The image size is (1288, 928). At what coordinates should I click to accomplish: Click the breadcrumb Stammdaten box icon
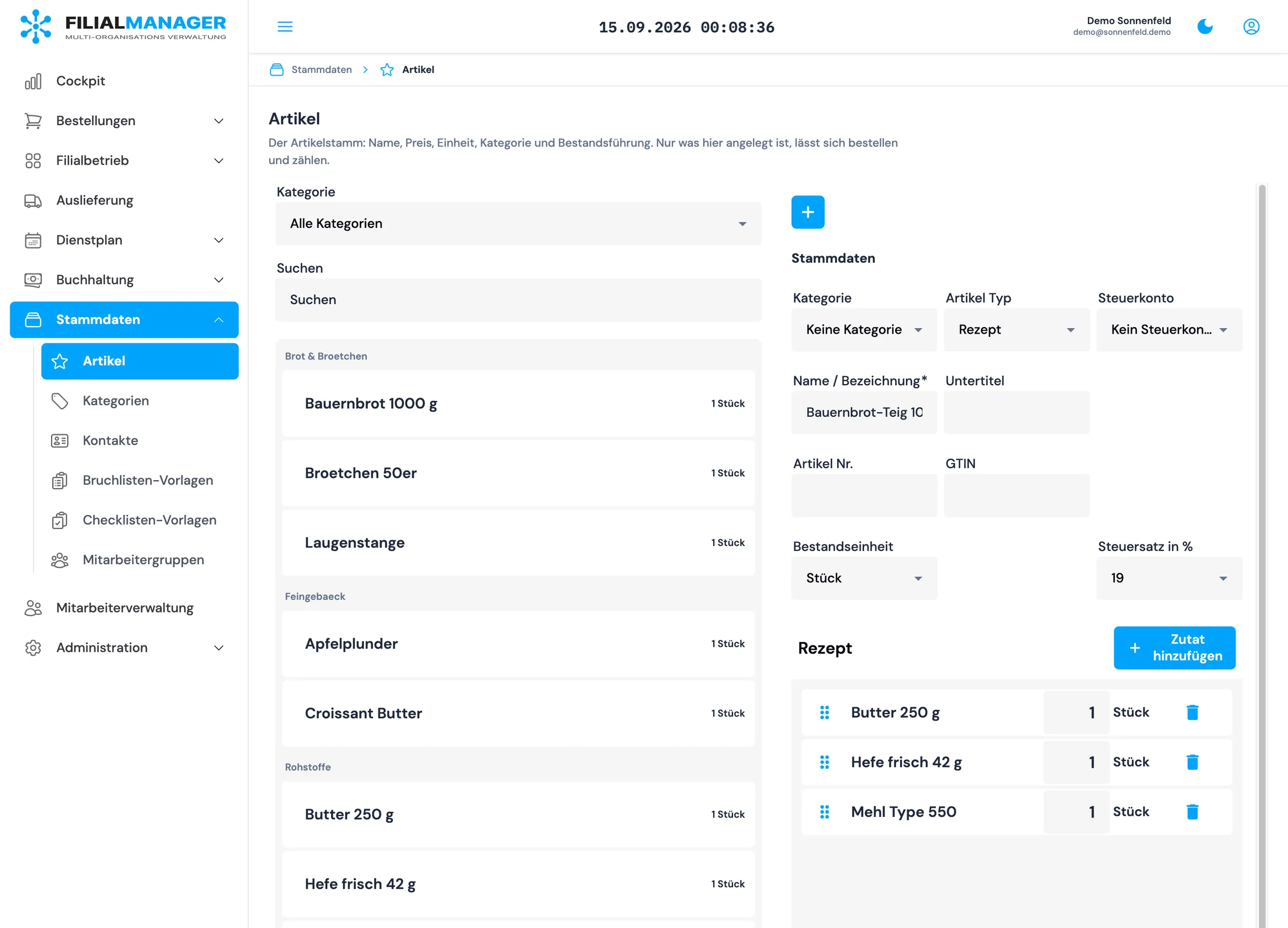click(276, 70)
